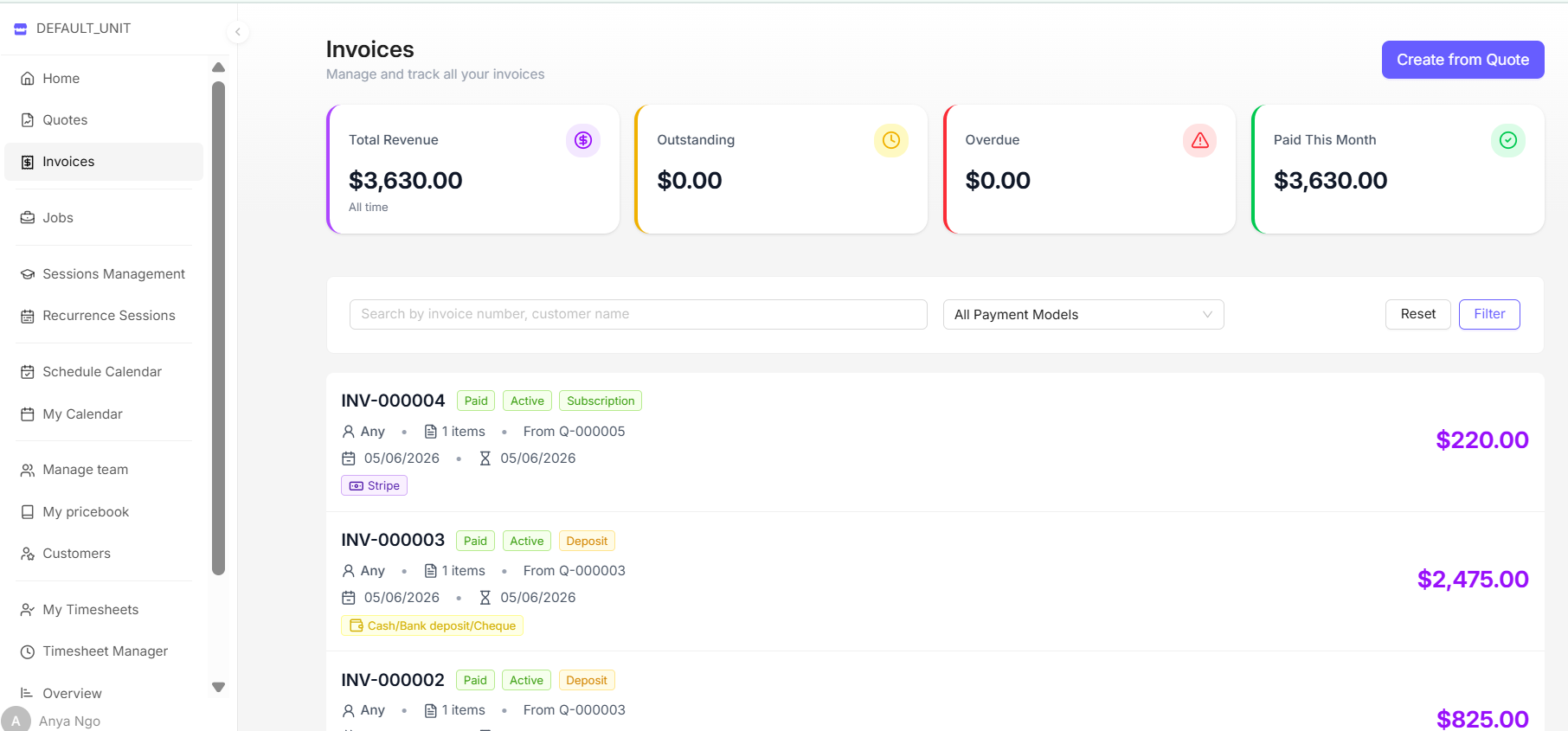The image size is (1568, 731).
Task: Click the Home house icon in sidebar
Action: [28, 79]
